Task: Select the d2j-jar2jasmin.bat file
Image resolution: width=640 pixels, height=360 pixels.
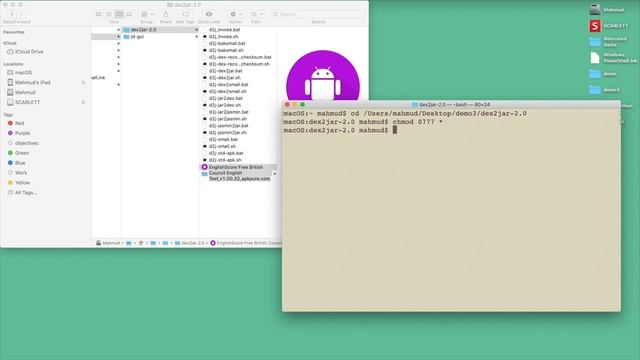Action: click(229, 112)
